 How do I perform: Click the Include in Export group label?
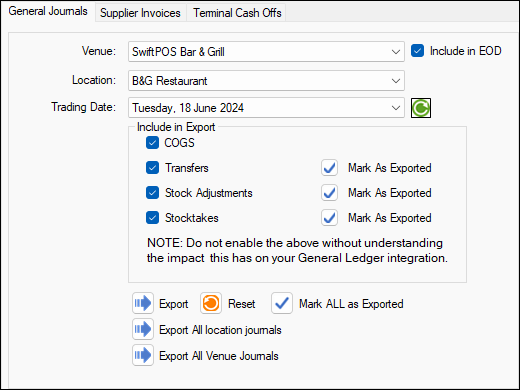[x=176, y=127]
